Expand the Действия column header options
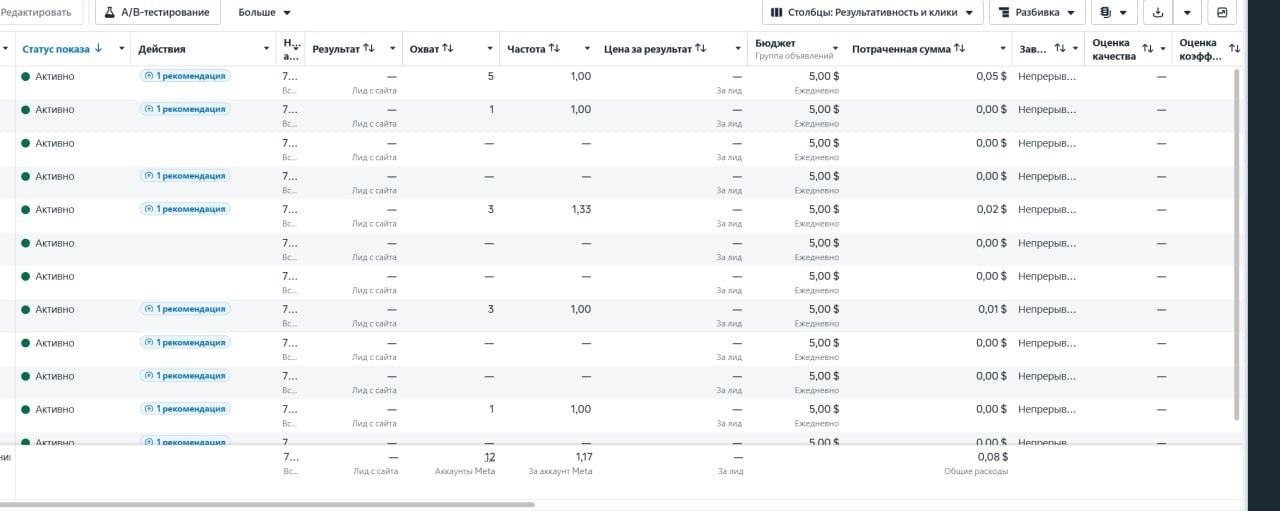Viewport: 1280px width, 511px height. tap(267, 49)
